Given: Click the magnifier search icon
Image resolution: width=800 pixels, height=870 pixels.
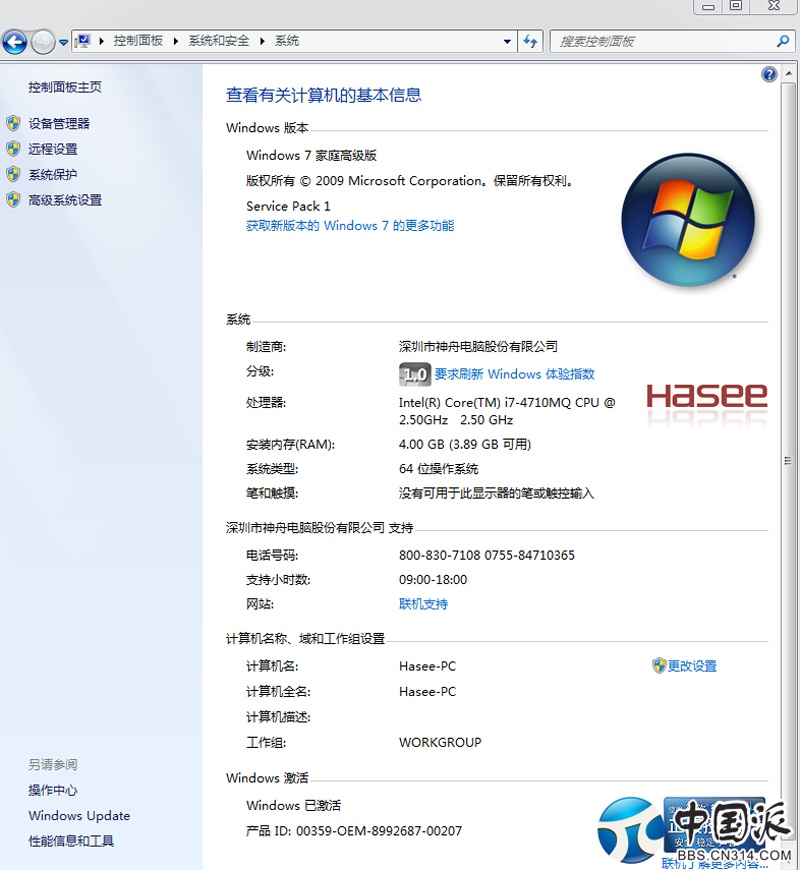Looking at the screenshot, I should (783, 41).
